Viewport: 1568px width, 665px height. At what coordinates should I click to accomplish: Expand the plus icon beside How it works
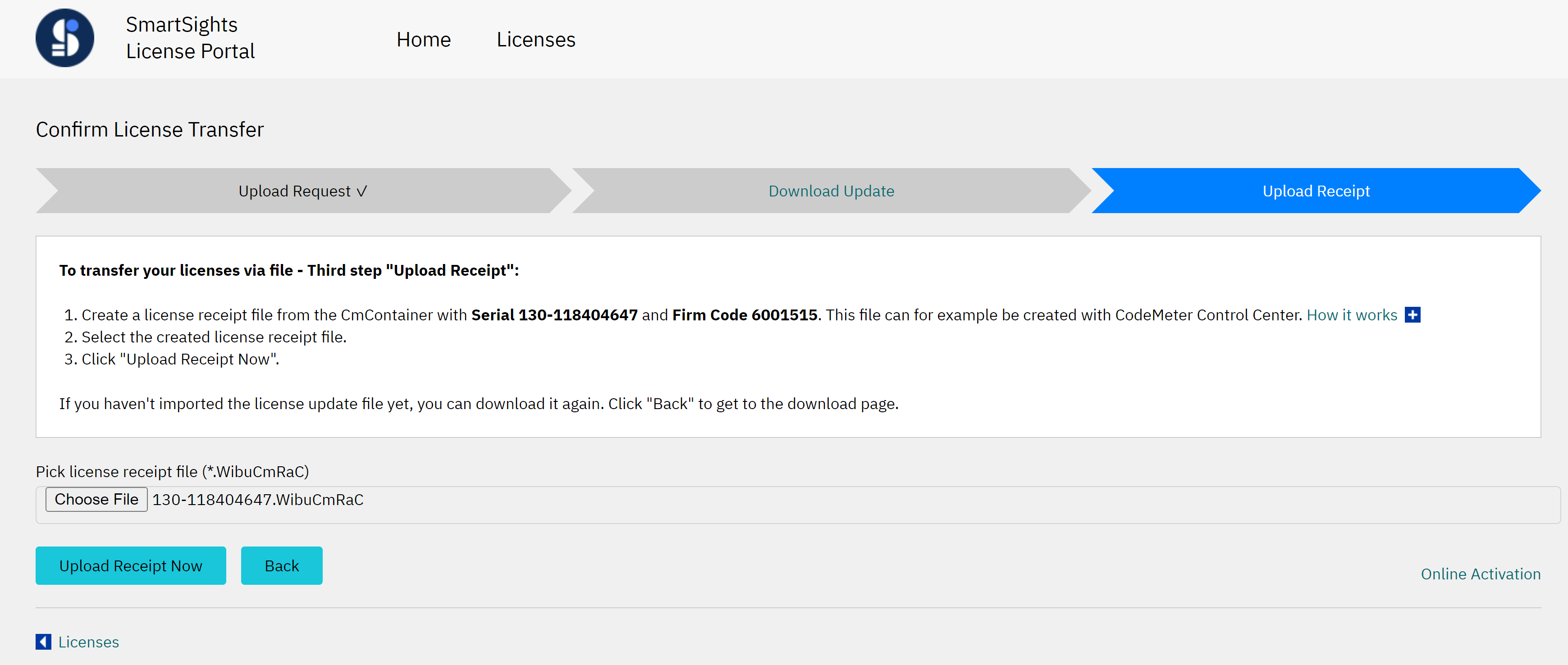[1412, 314]
